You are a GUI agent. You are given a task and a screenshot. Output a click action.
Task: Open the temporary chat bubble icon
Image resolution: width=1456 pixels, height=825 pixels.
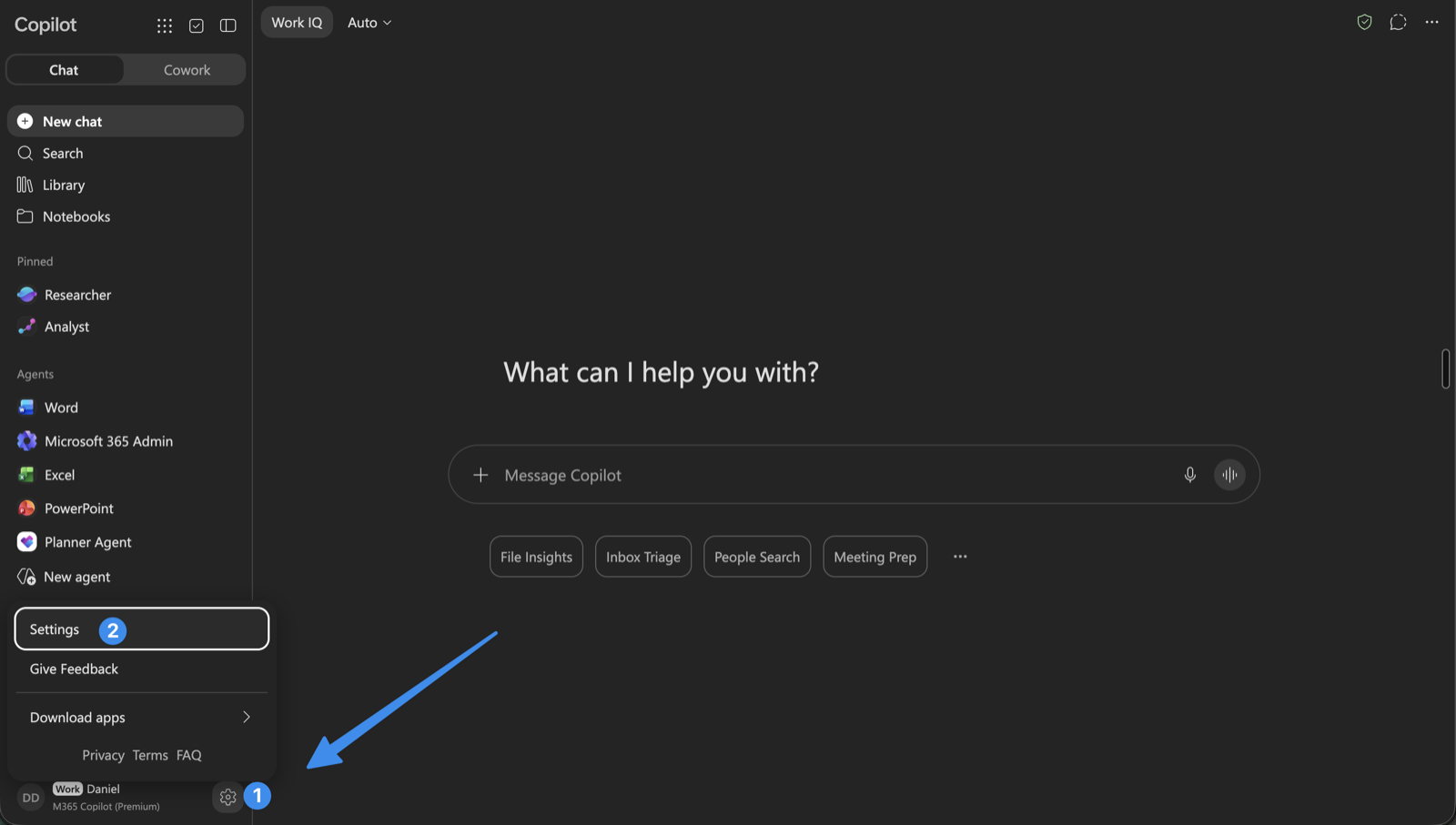coord(1399,23)
